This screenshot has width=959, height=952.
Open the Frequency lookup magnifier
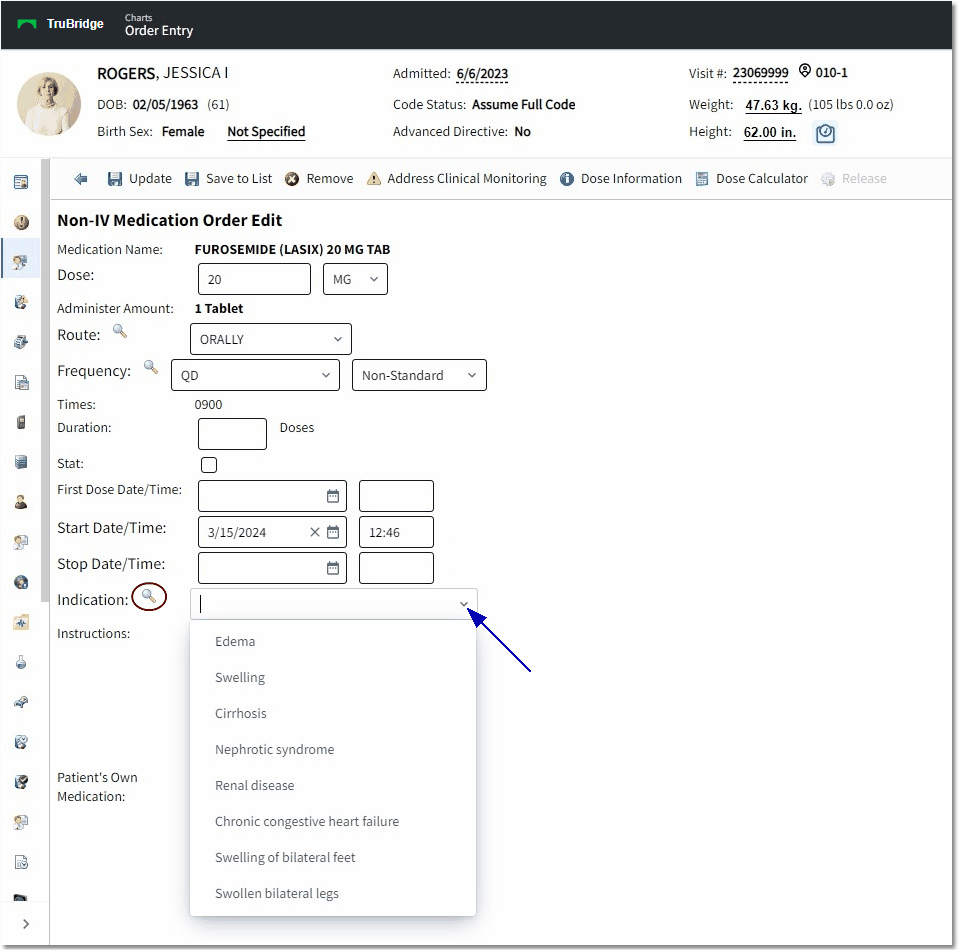[x=150, y=367]
